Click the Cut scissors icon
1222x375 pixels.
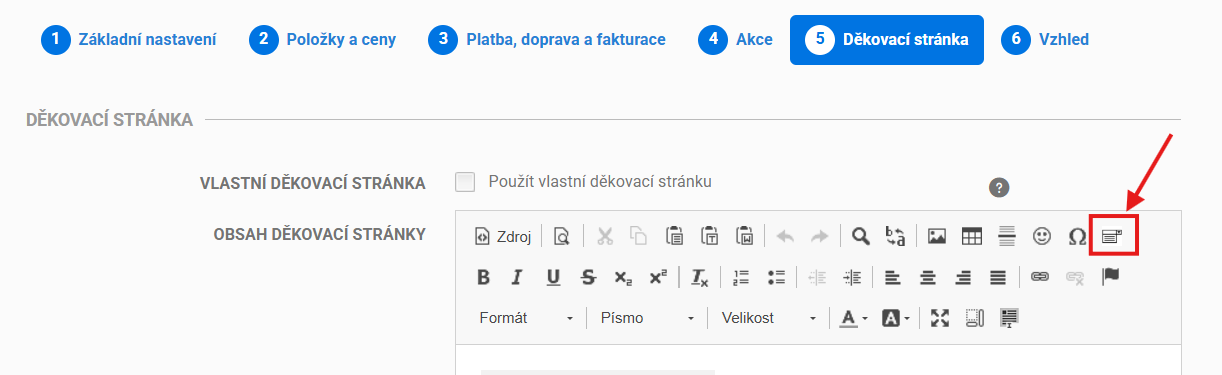(x=605, y=237)
